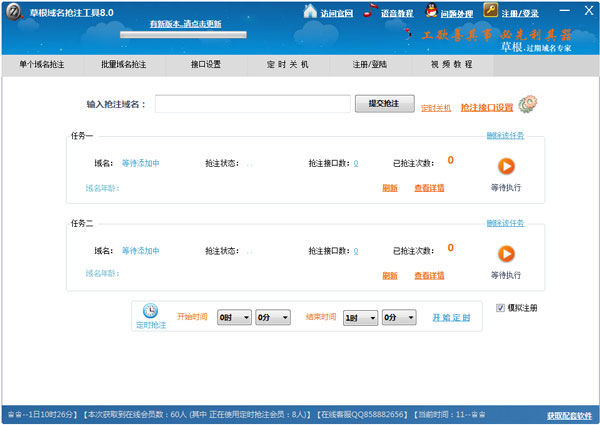Click the 提交抢注 button

pos(385,104)
